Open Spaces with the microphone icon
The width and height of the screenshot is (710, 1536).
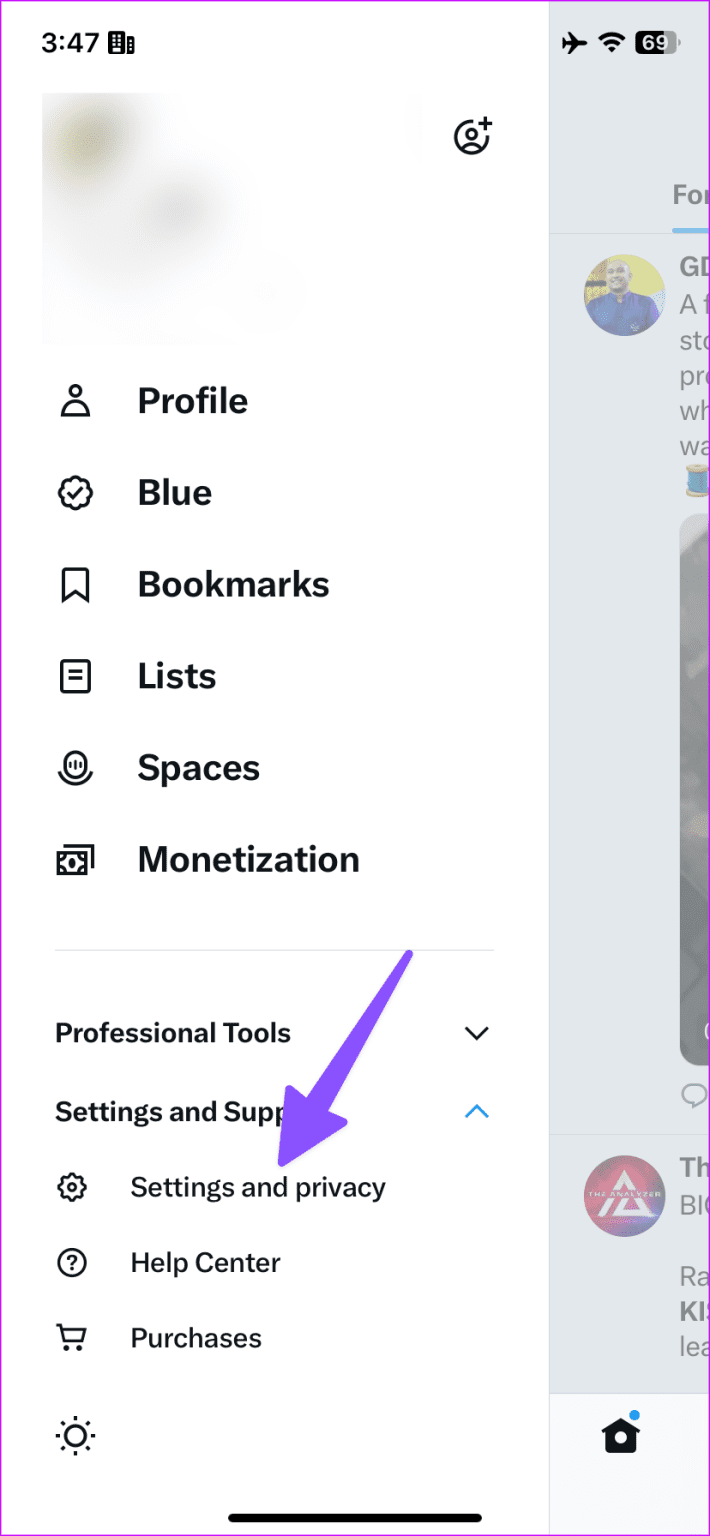75,767
